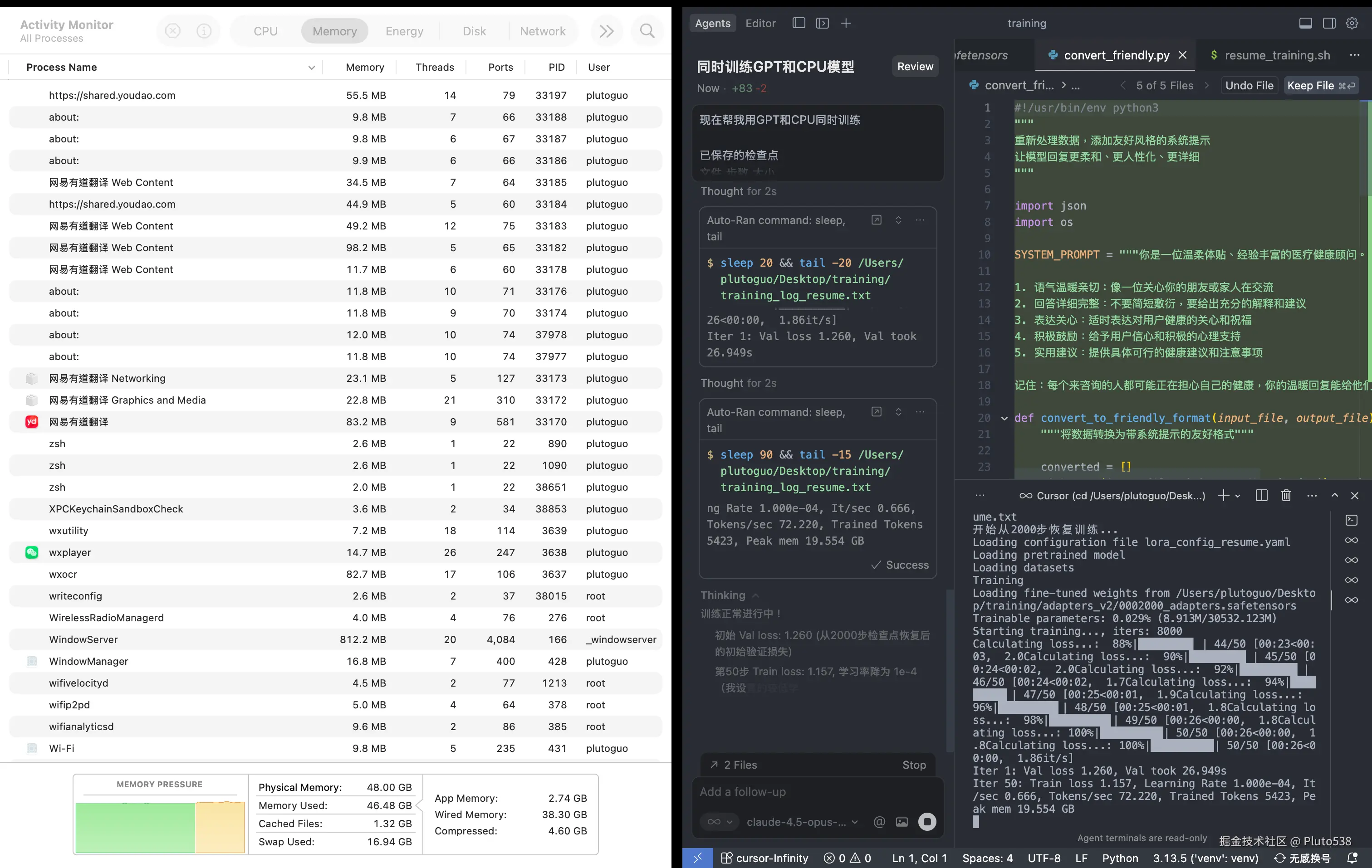Click the trash icon to kill terminal
Image resolution: width=1372 pixels, height=868 pixels.
pyautogui.click(x=1286, y=496)
